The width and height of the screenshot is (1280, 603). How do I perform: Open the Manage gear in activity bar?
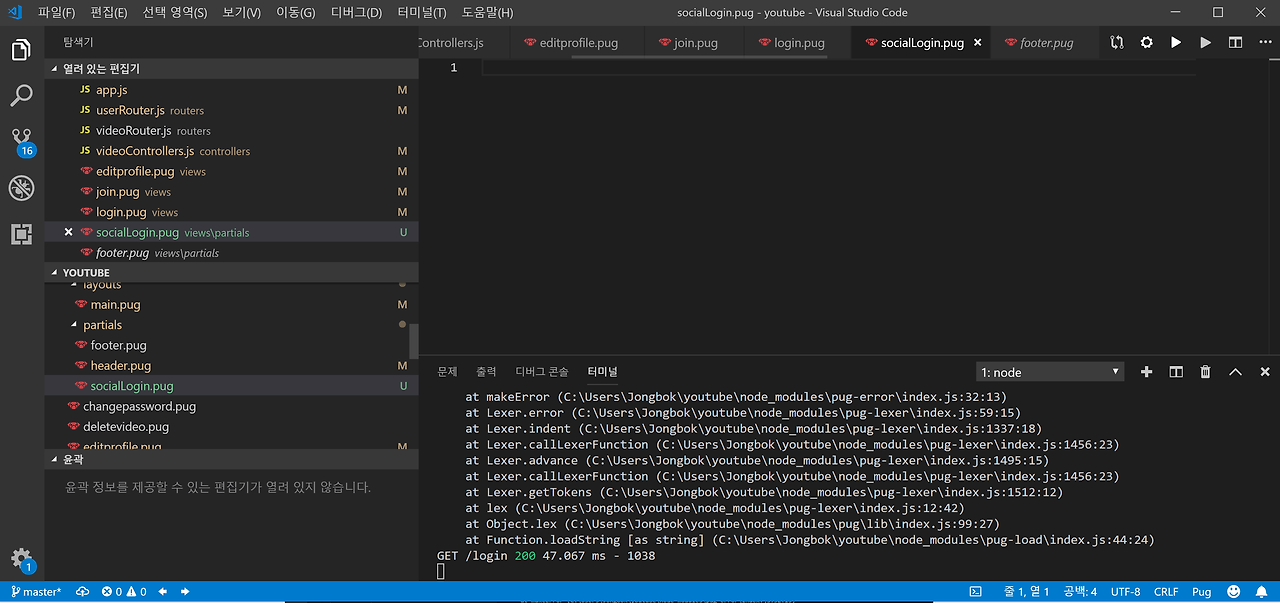click(x=21, y=559)
